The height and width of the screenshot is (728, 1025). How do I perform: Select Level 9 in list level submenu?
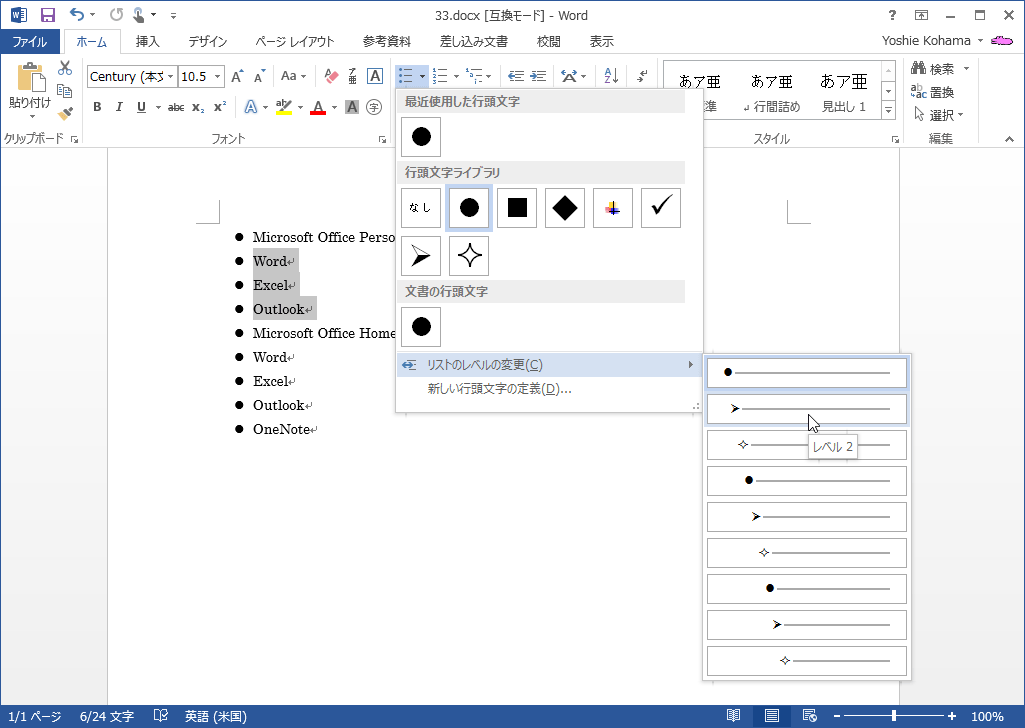[x=807, y=661]
